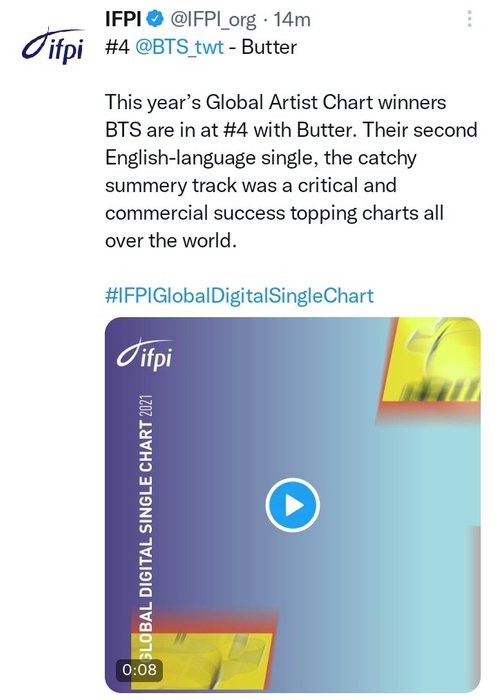495x700 pixels.
Task: Click the white ifpi logo inside the video
Action: click(144, 354)
